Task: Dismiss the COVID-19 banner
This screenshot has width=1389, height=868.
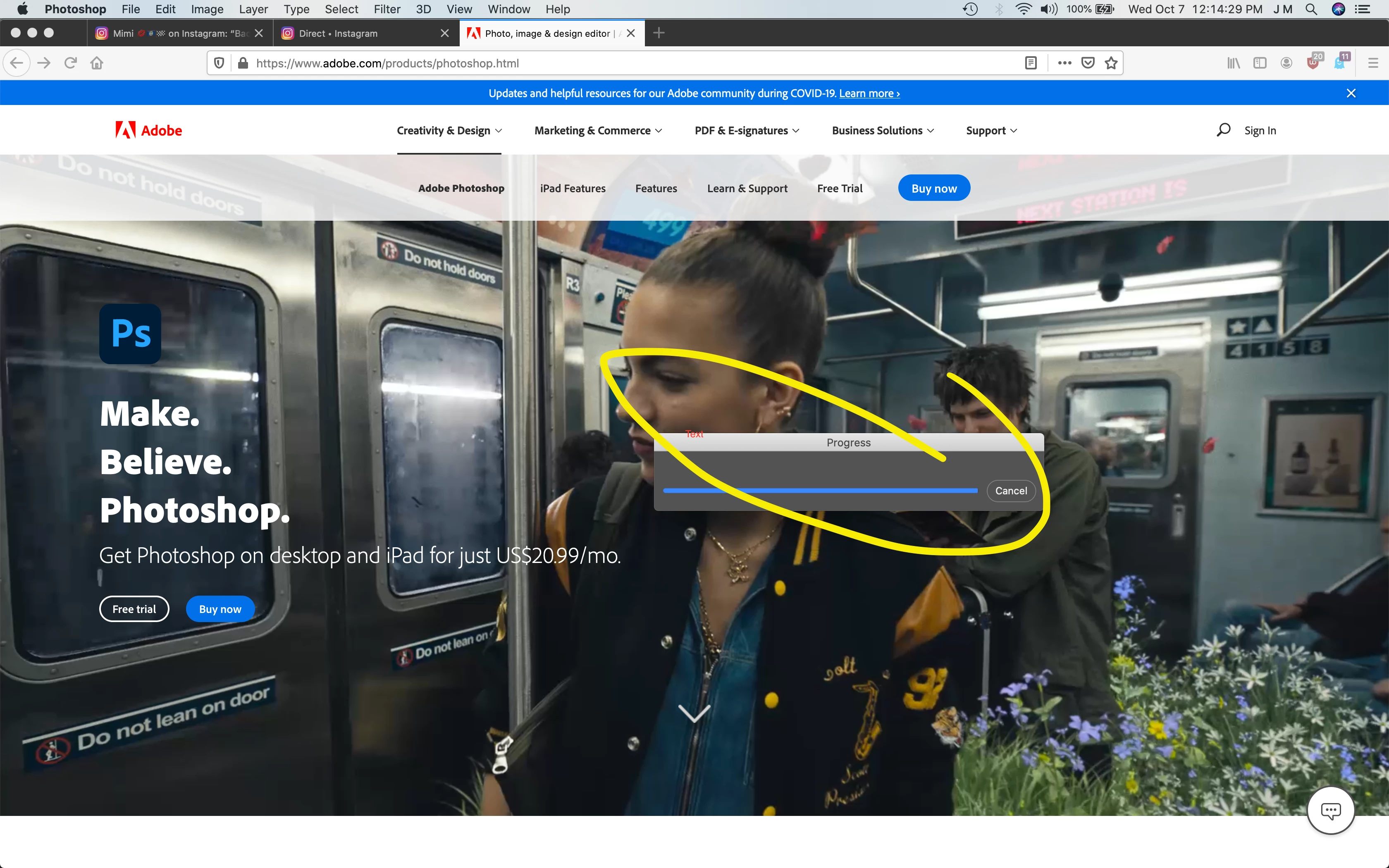Action: tap(1351, 93)
